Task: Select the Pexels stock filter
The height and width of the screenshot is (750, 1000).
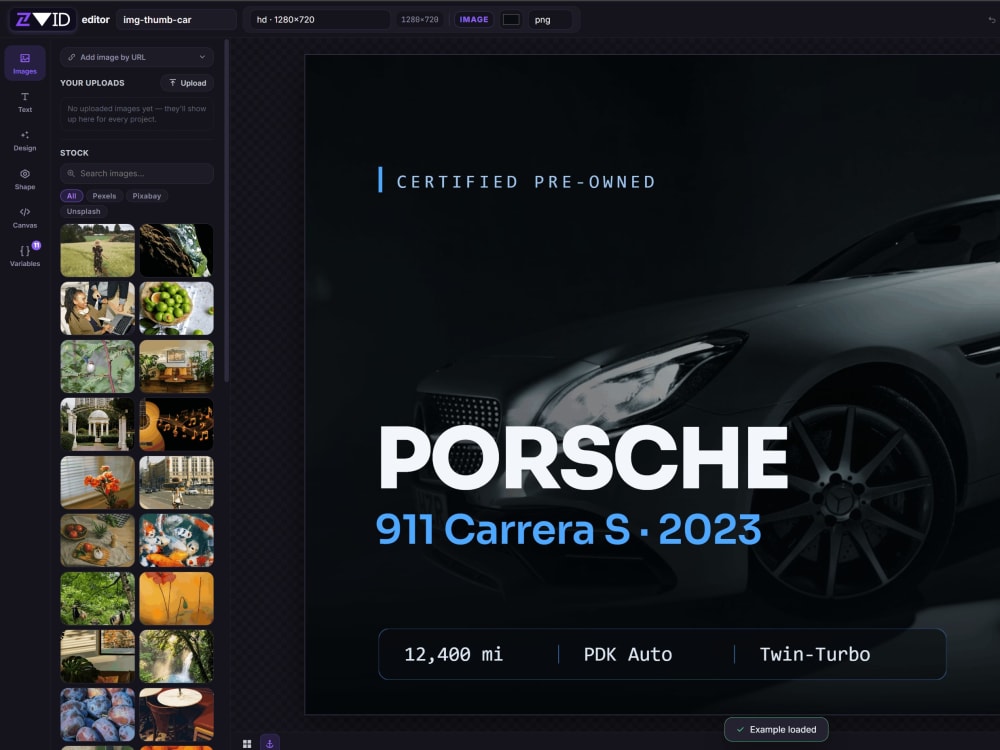Action: click(x=104, y=196)
